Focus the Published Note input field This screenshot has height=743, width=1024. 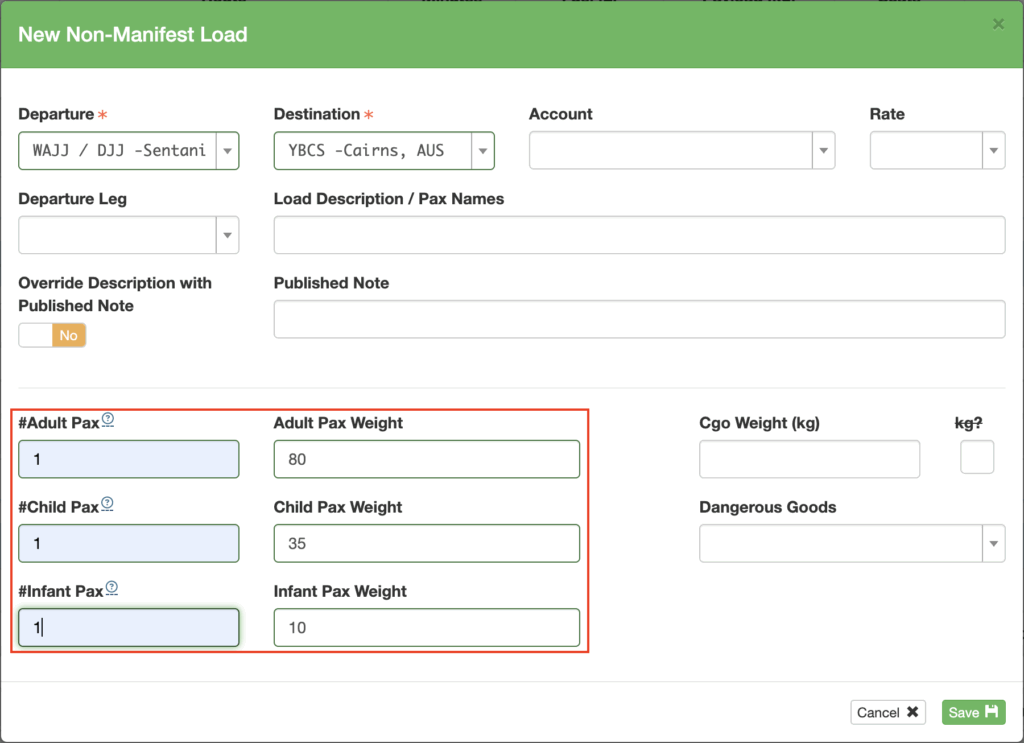[639, 319]
